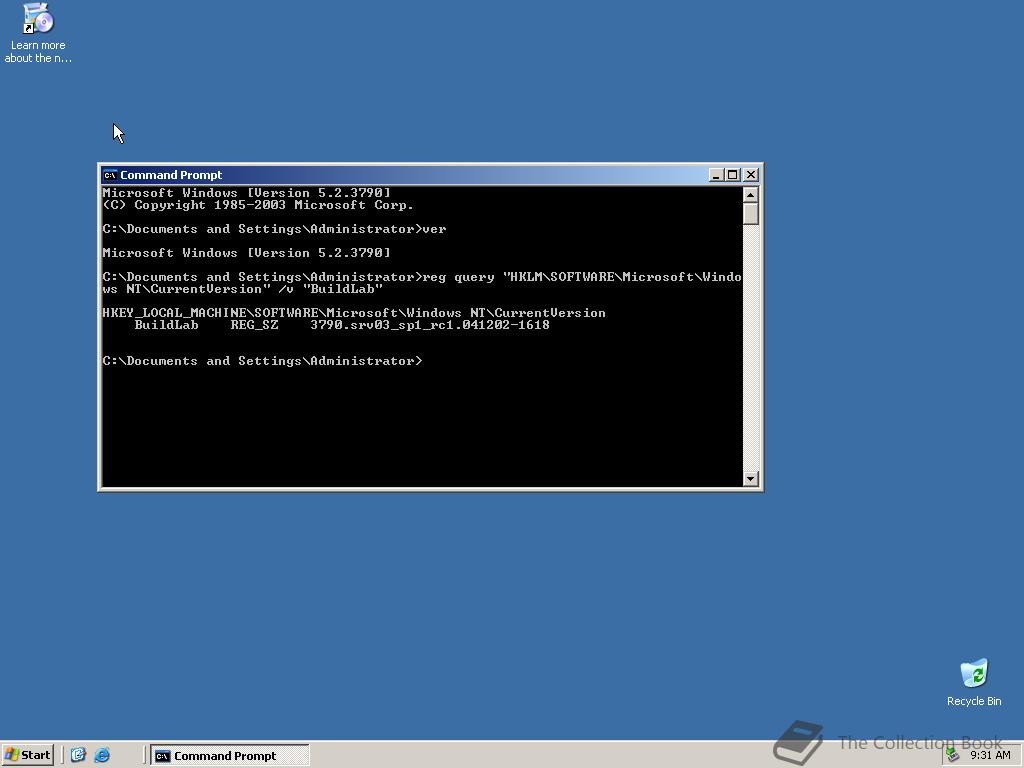The width and height of the screenshot is (1024, 768).
Task: Click the last empty 'C:\Documents and Settings\Administrator>' prompt
Action: (x=263, y=360)
